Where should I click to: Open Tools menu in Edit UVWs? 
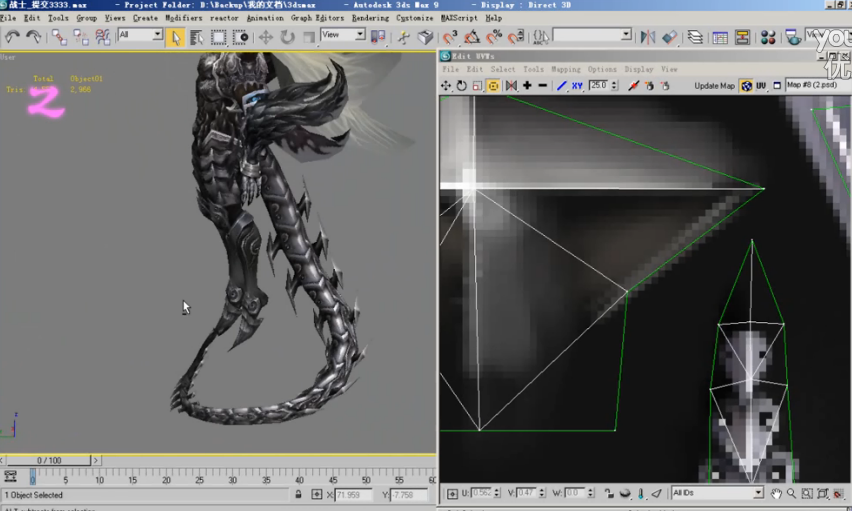533,69
